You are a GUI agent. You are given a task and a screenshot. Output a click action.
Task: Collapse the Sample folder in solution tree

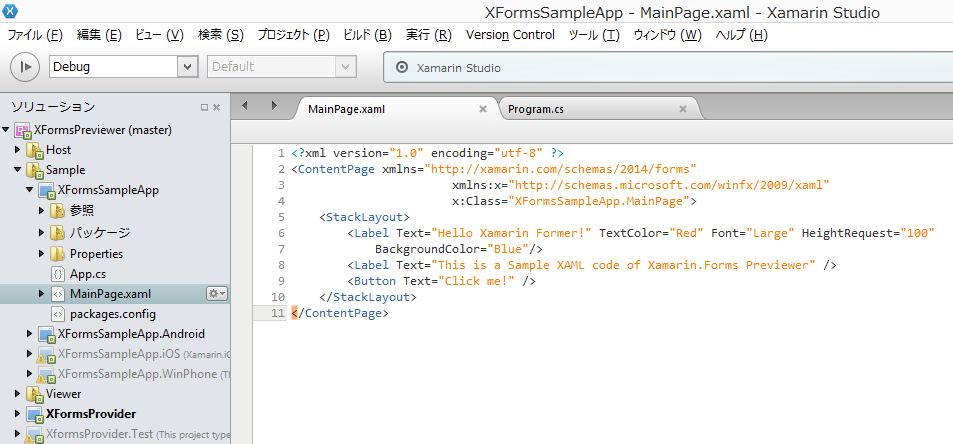point(18,170)
